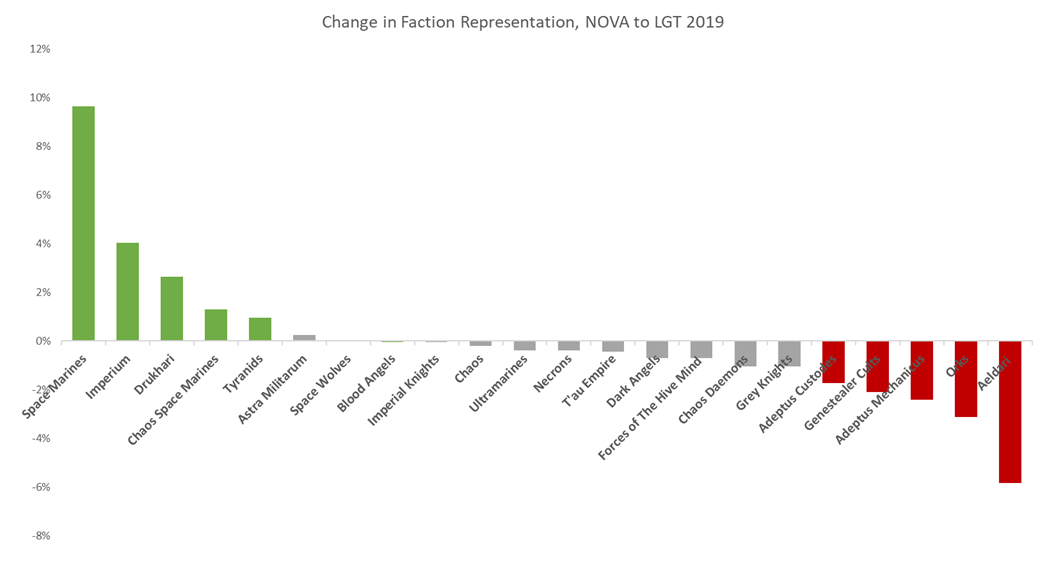Click the small gray Astra Militarum bar

304,338
